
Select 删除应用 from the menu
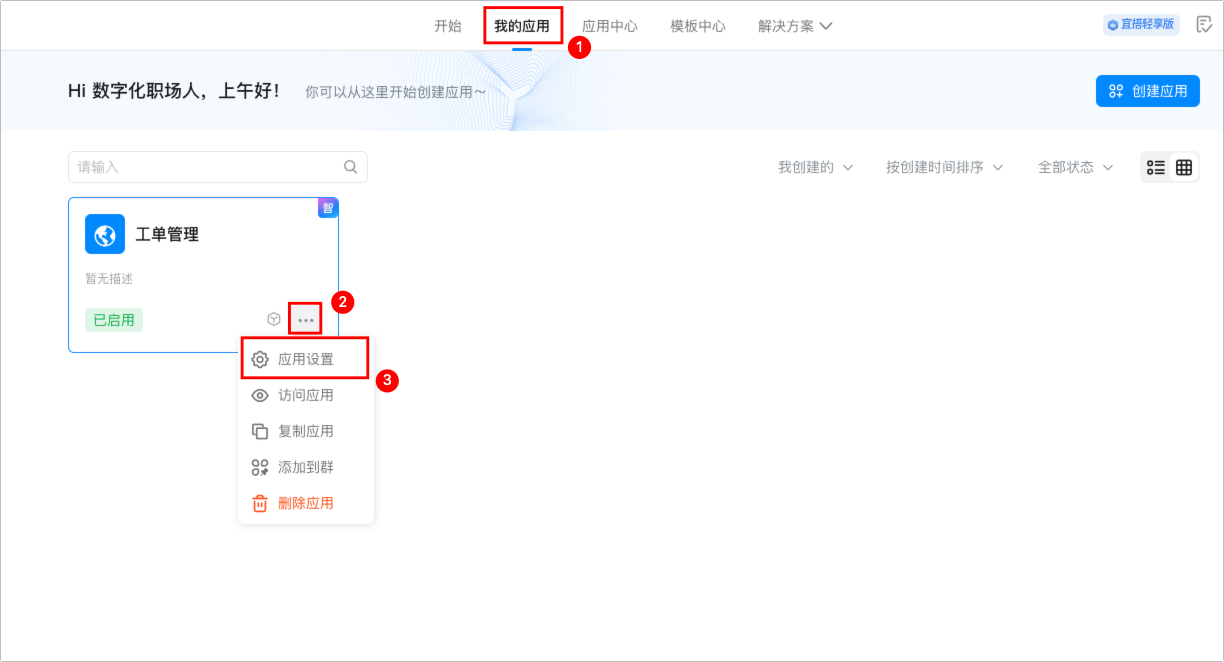(305, 503)
